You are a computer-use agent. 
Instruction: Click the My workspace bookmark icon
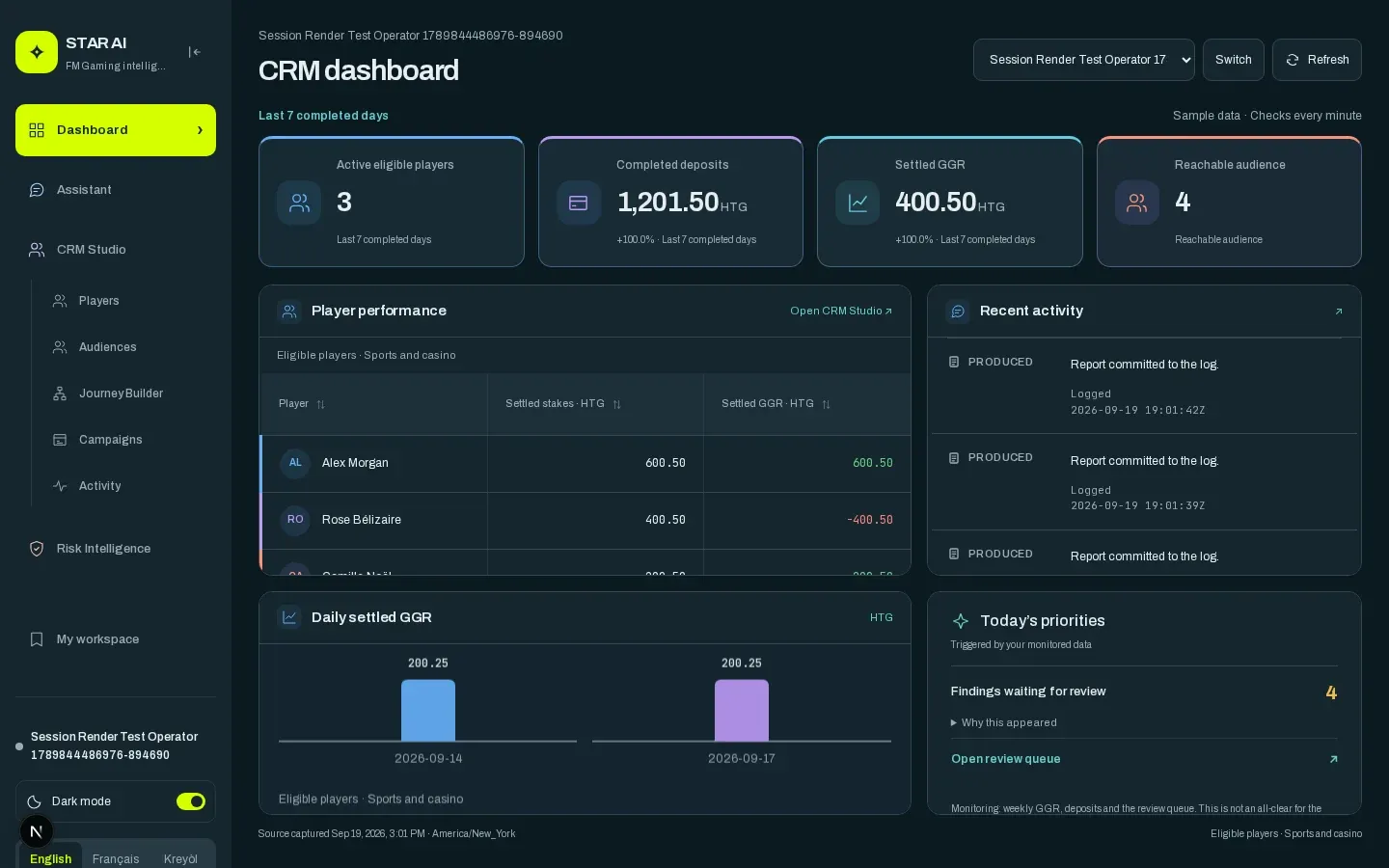[x=37, y=639]
